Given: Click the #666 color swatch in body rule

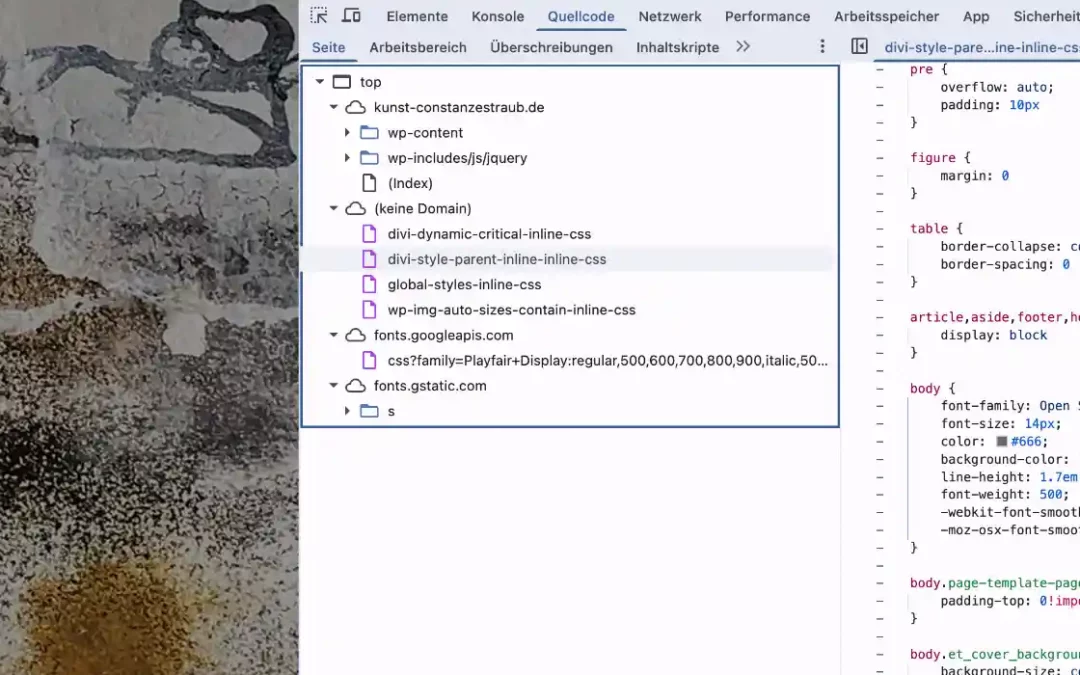Looking at the screenshot, I should click(1002, 442).
